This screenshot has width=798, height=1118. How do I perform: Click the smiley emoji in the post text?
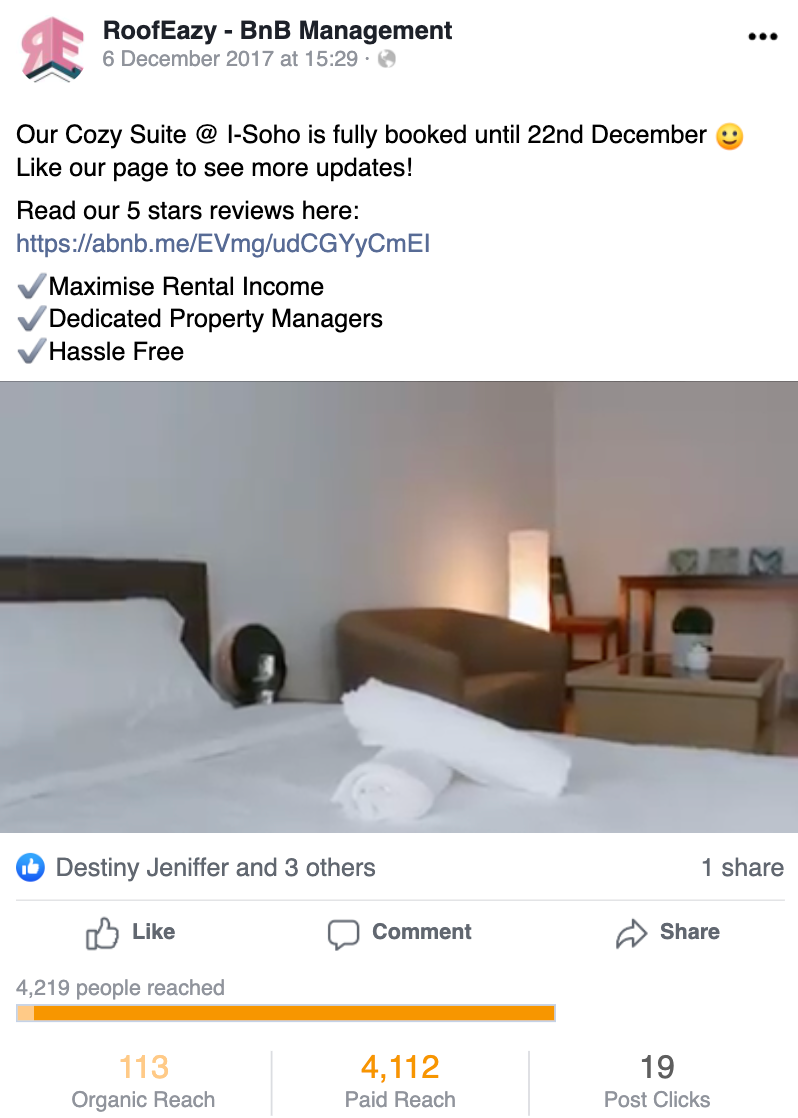[x=729, y=135]
